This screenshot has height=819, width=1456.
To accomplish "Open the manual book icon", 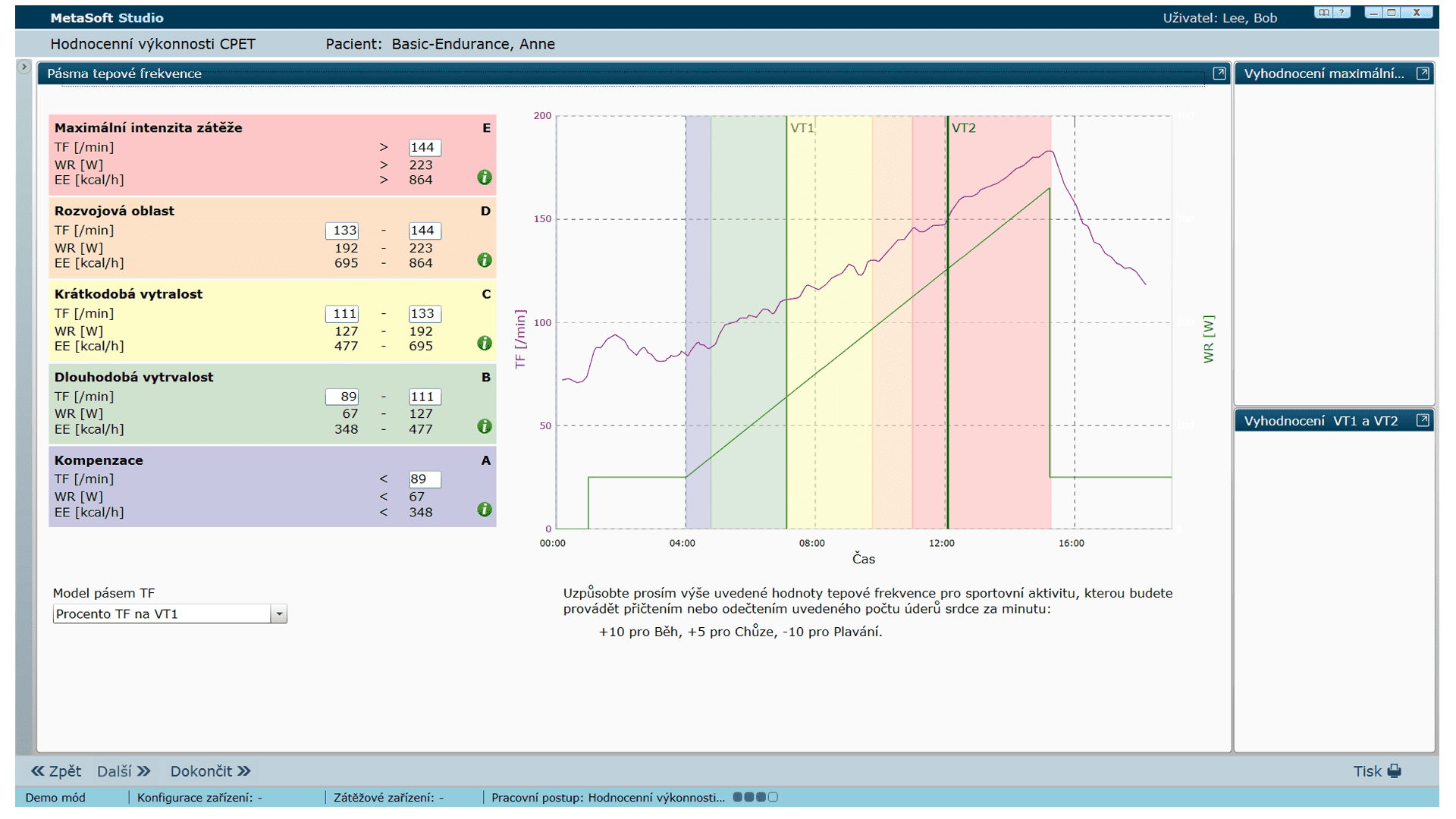I will click(x=1324, y=12).
